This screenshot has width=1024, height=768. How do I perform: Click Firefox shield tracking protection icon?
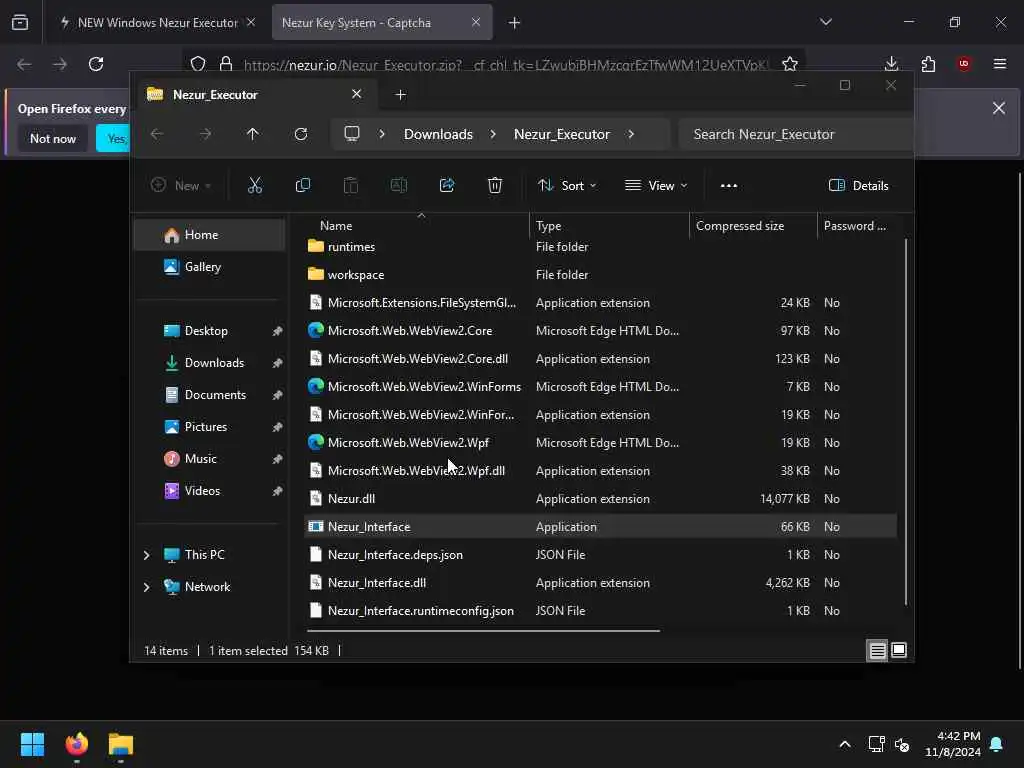[198, 64]
